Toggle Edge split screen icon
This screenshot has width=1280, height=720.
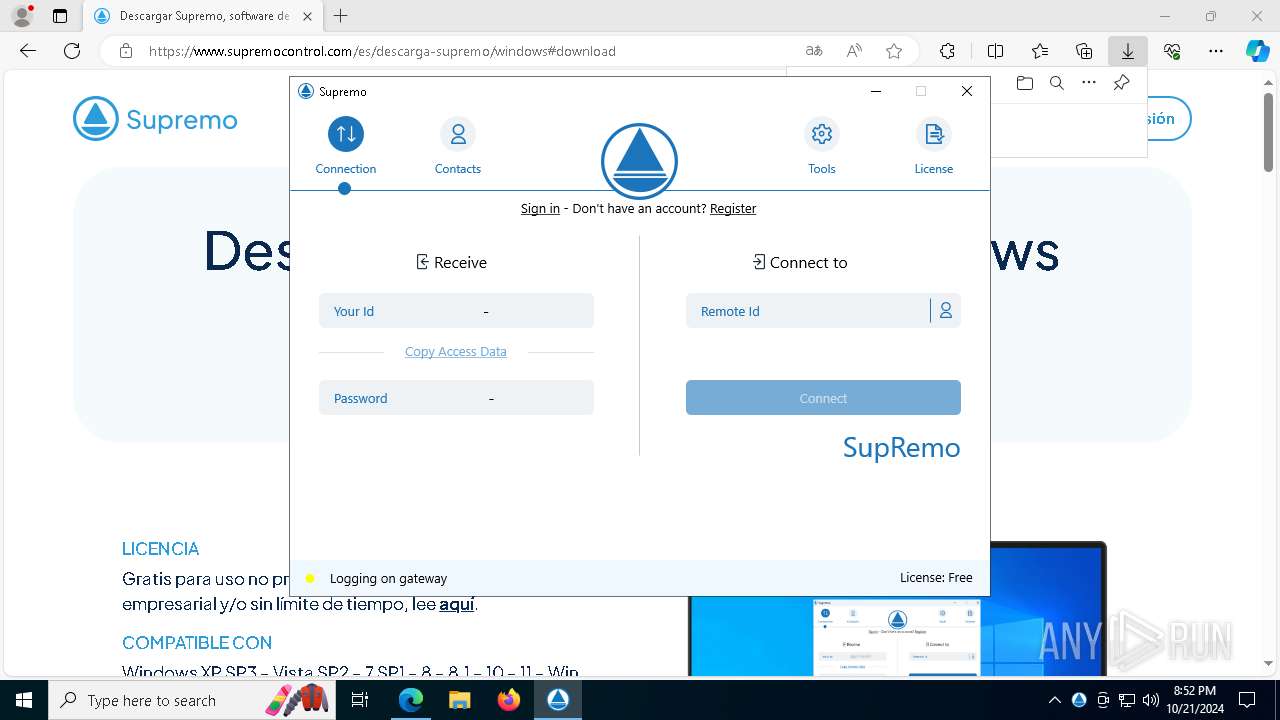click(x=995, y=51)
